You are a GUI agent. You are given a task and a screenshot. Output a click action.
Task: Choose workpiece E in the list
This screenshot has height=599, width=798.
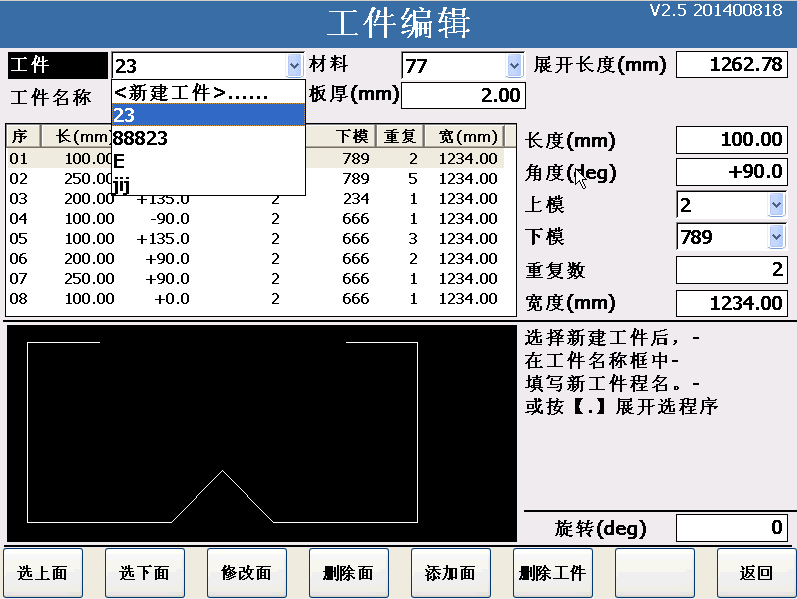coord(209,161)
